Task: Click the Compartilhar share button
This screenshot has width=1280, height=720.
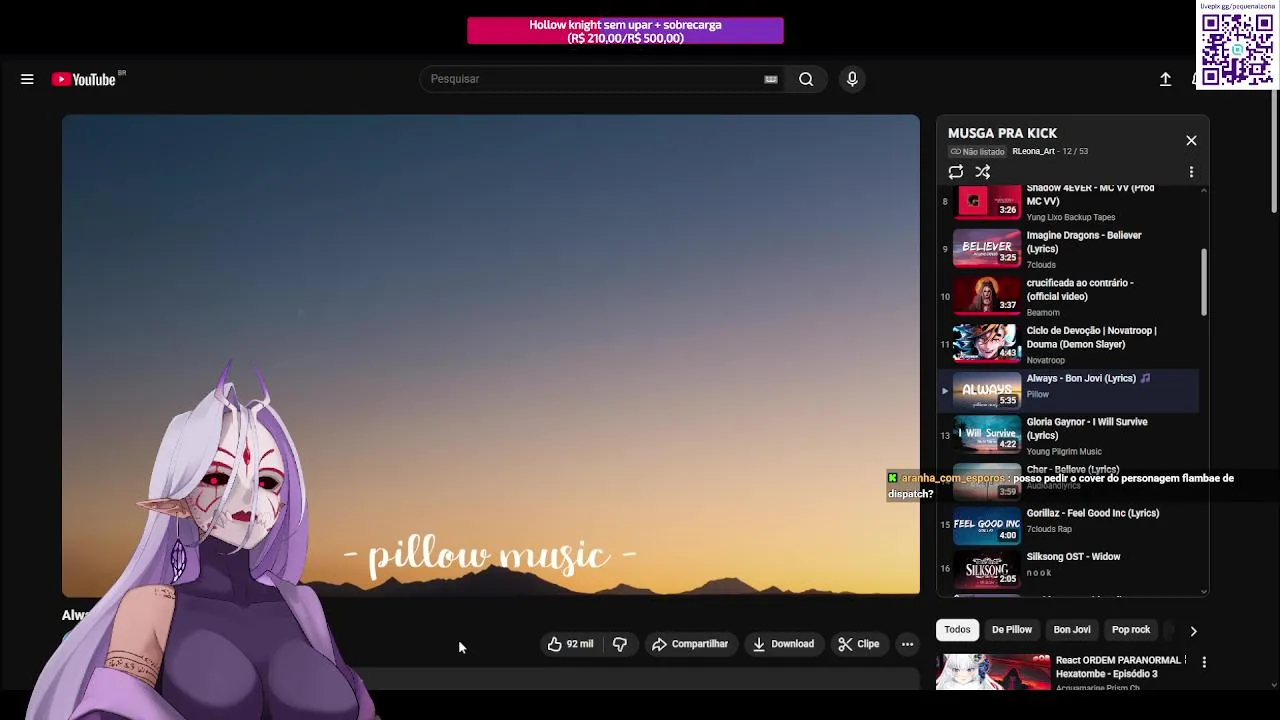Action: pos(690,644)
